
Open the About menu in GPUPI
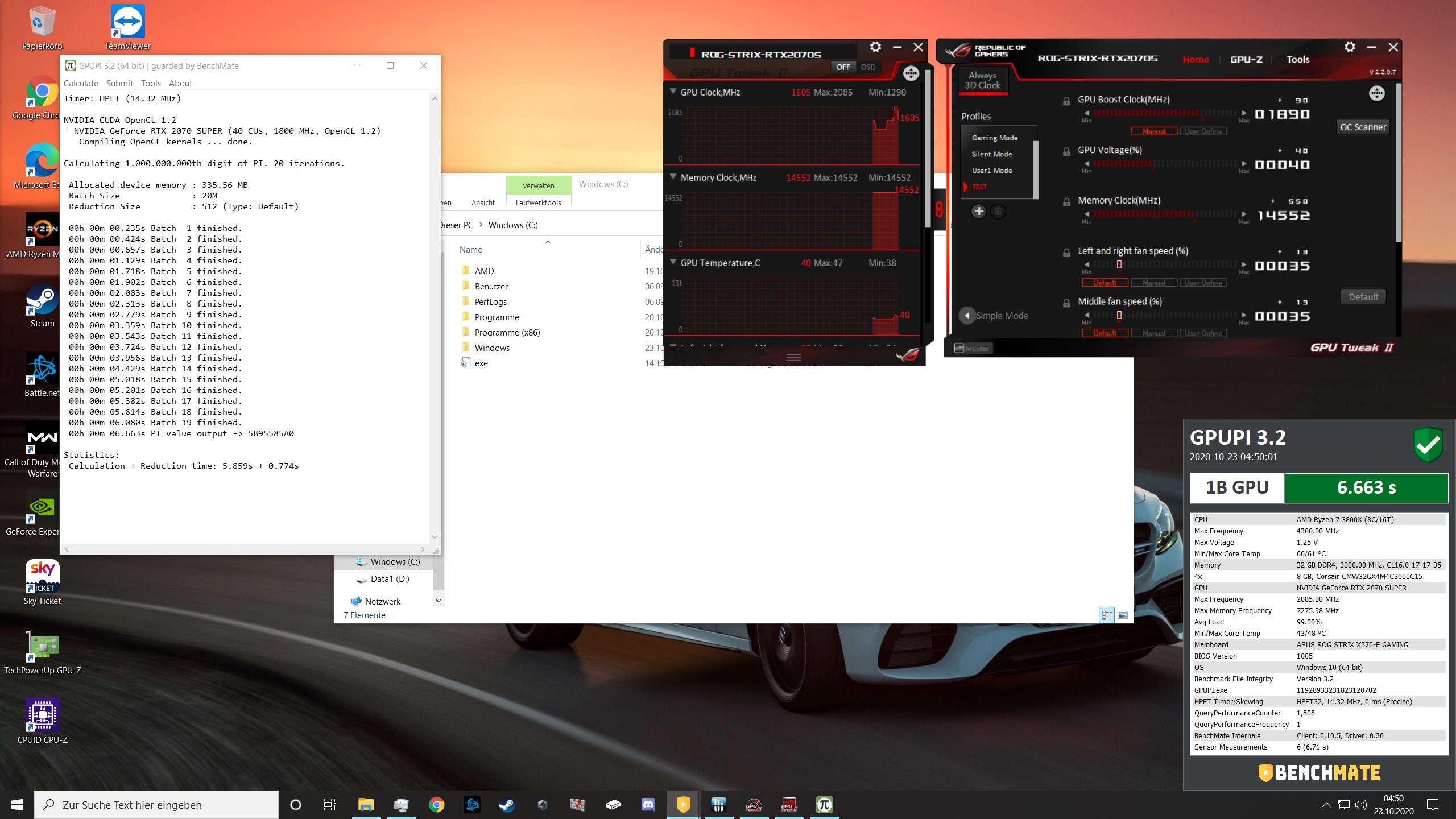pos(180,84)
